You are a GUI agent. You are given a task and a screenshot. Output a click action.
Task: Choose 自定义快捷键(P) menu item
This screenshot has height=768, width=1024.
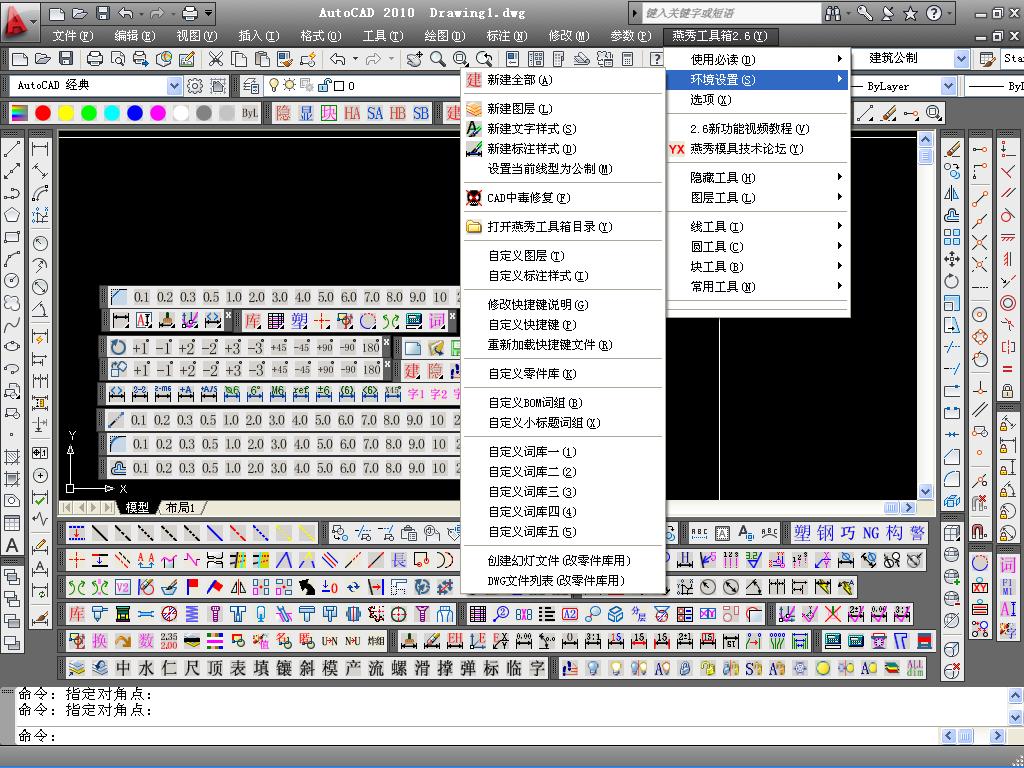562,325
